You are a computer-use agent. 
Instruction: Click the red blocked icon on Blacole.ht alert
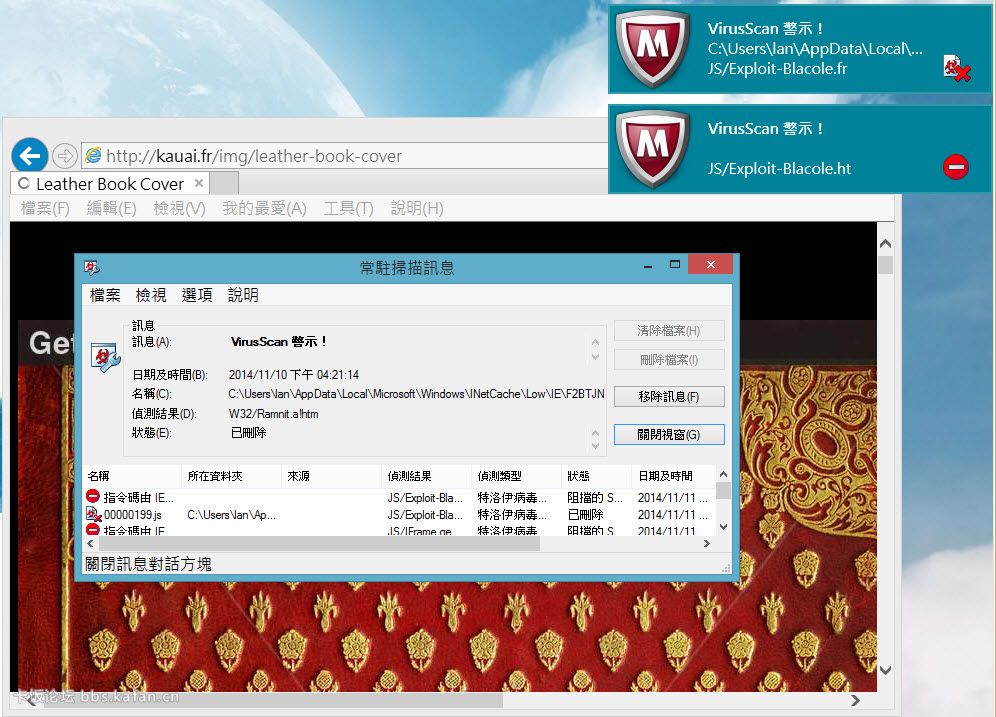955,168
